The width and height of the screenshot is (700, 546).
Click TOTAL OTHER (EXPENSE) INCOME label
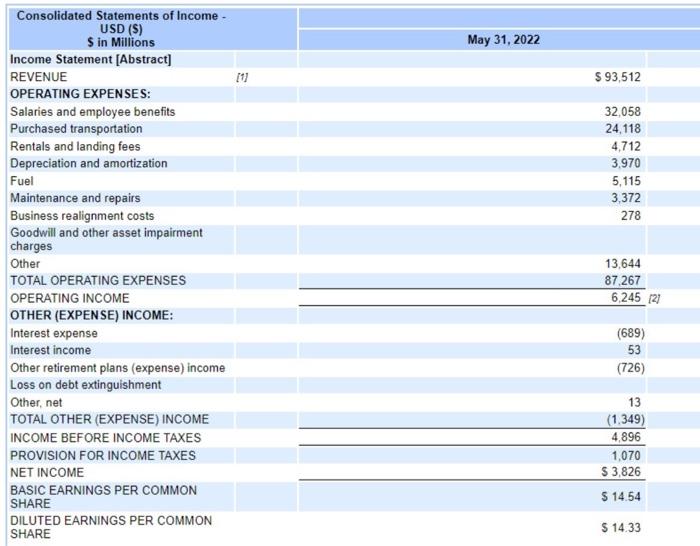pos(109,419)
